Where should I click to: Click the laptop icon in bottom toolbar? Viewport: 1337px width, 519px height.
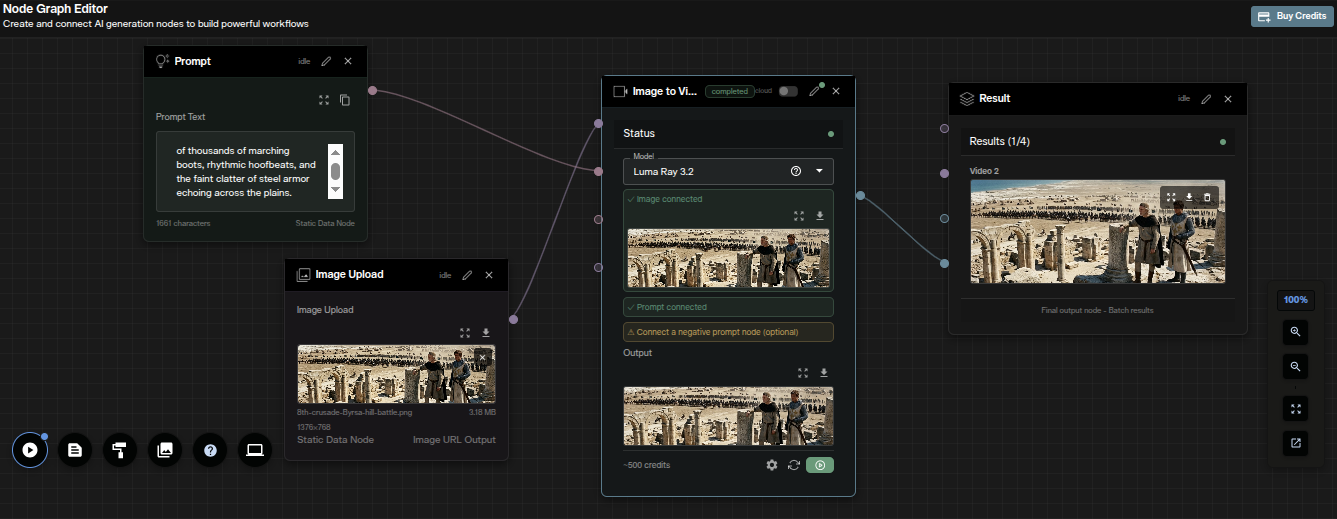pos(255,450)
